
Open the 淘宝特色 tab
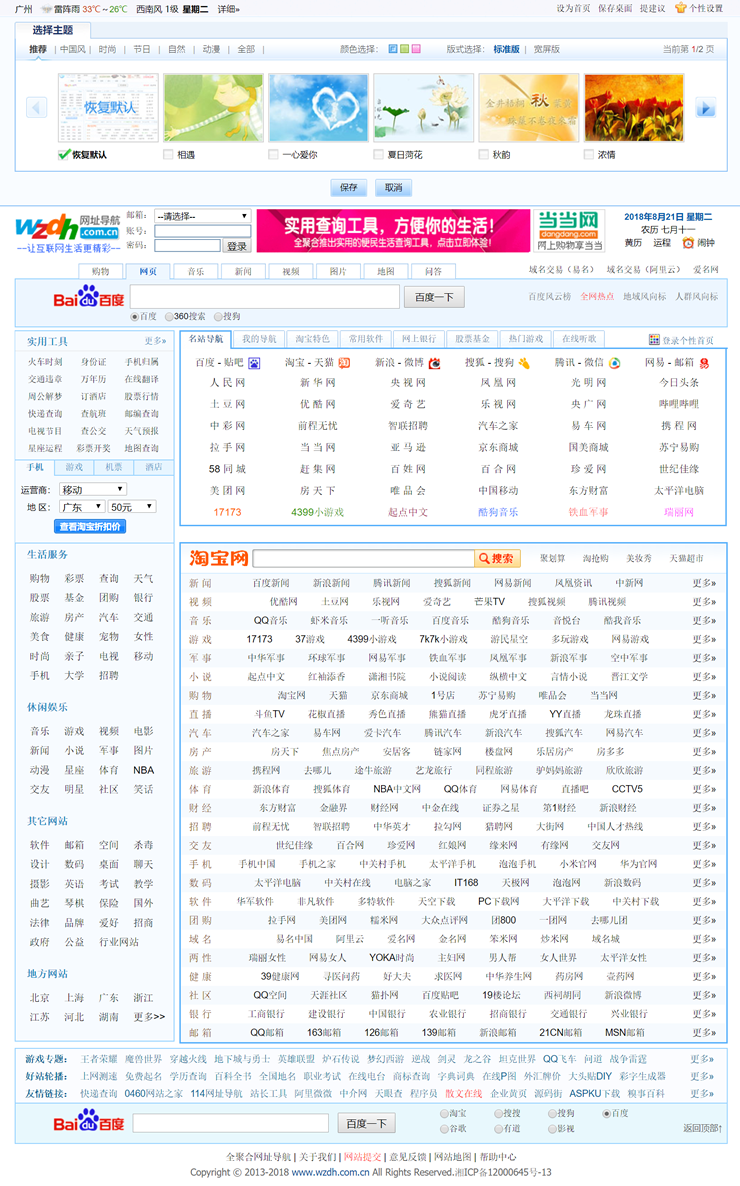pyautogui.click(x=312, y=339)
